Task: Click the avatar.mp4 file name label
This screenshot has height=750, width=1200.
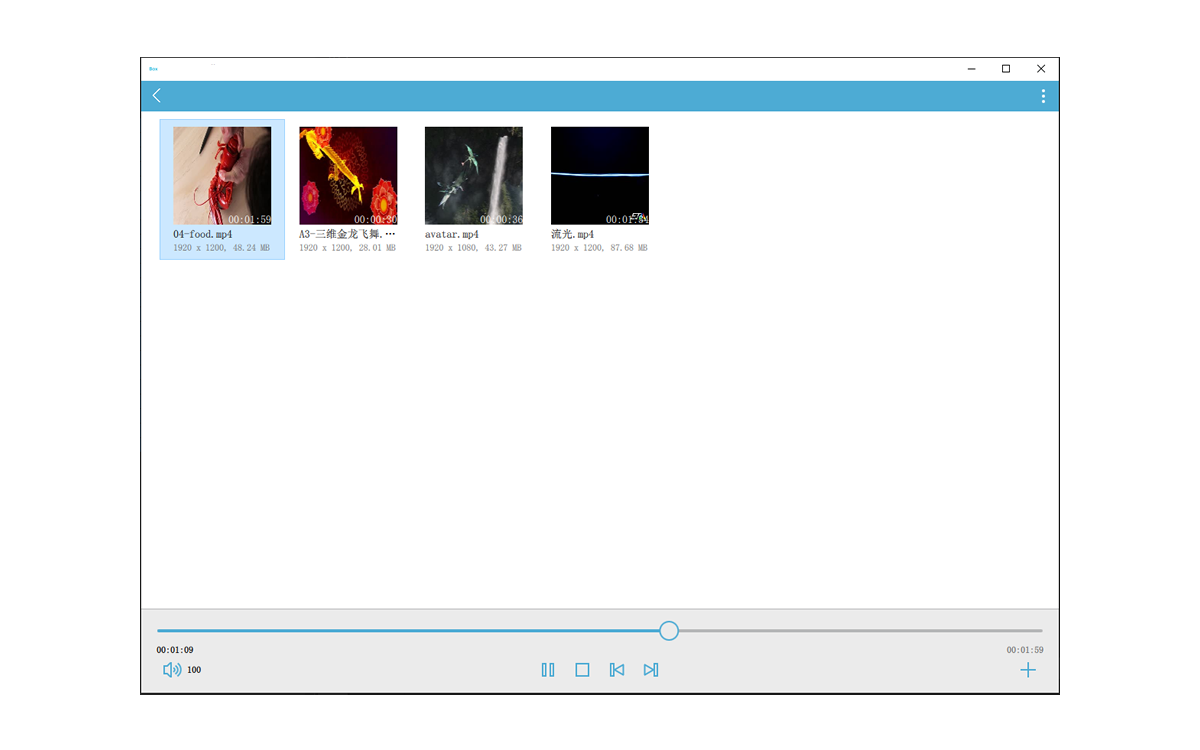Action: point(452,234)
